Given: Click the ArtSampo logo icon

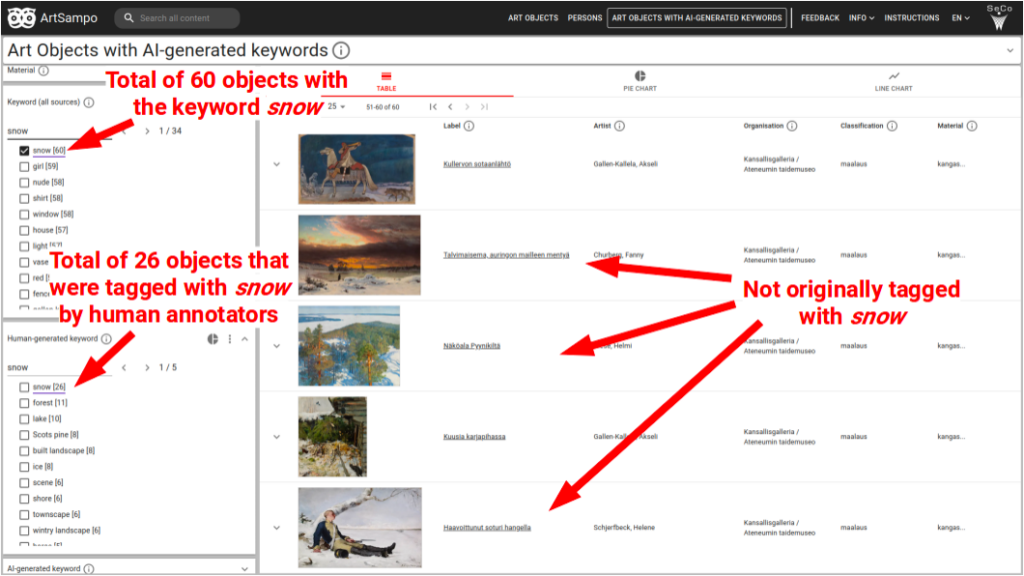Looking at the screenshot, I should click(22, 18).
